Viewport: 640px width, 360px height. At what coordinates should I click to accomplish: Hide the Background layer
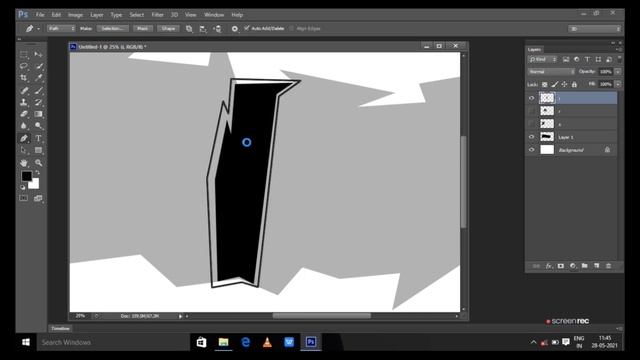coord(531,150)
